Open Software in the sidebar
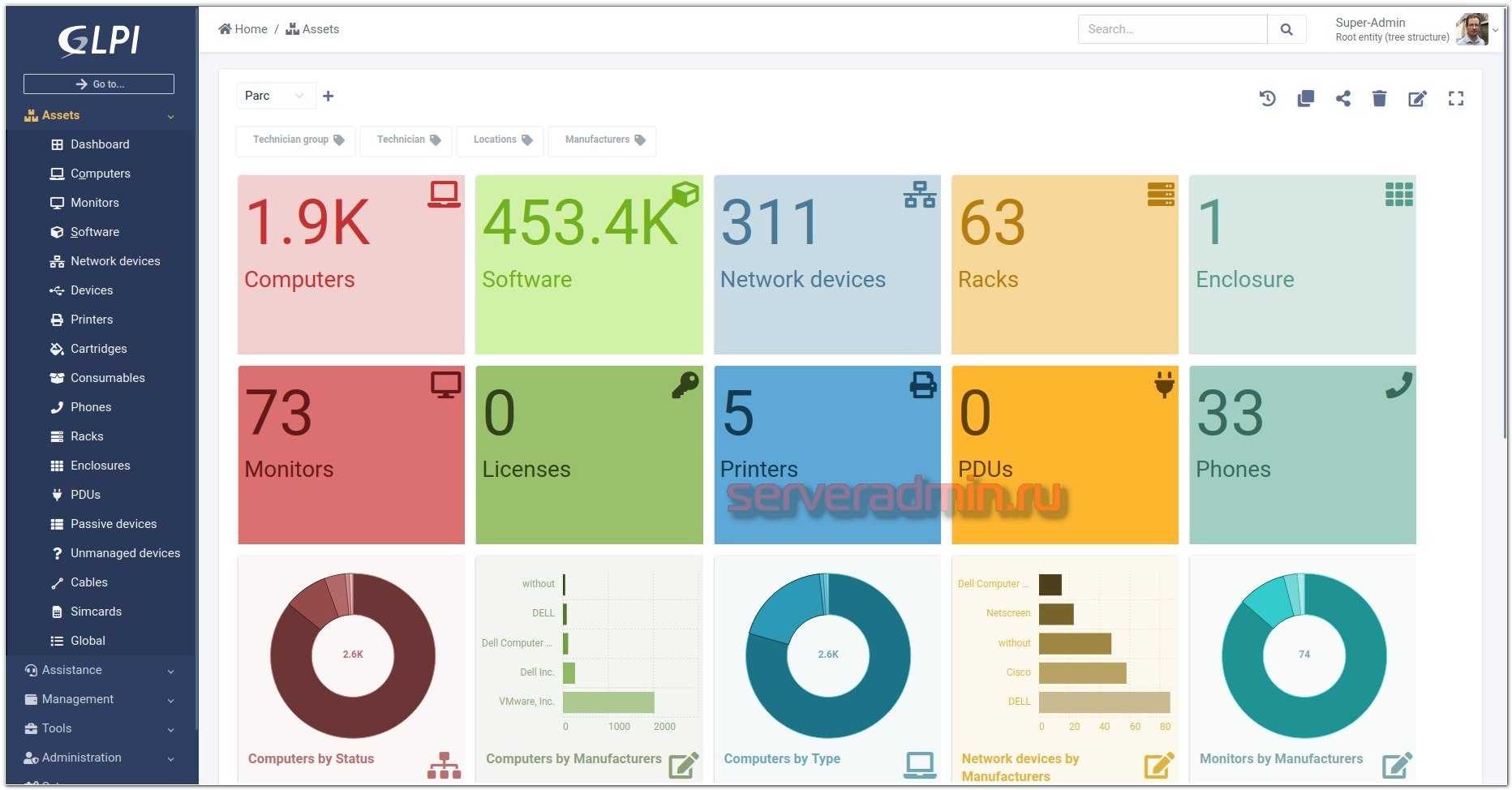The height and width of the screenshot is (790, 1512). (95, 232)
